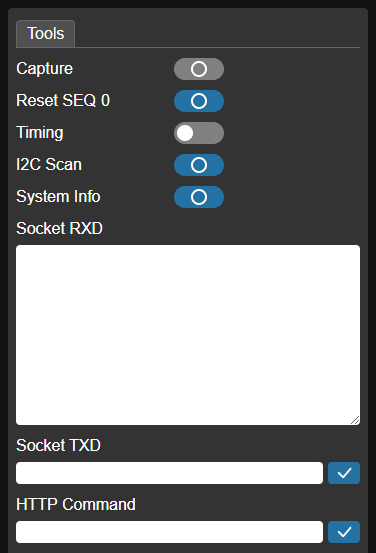Click the Timing label text
Viewport: 376px width, 553px height.
pyautogui.click(x=40, y=133)
